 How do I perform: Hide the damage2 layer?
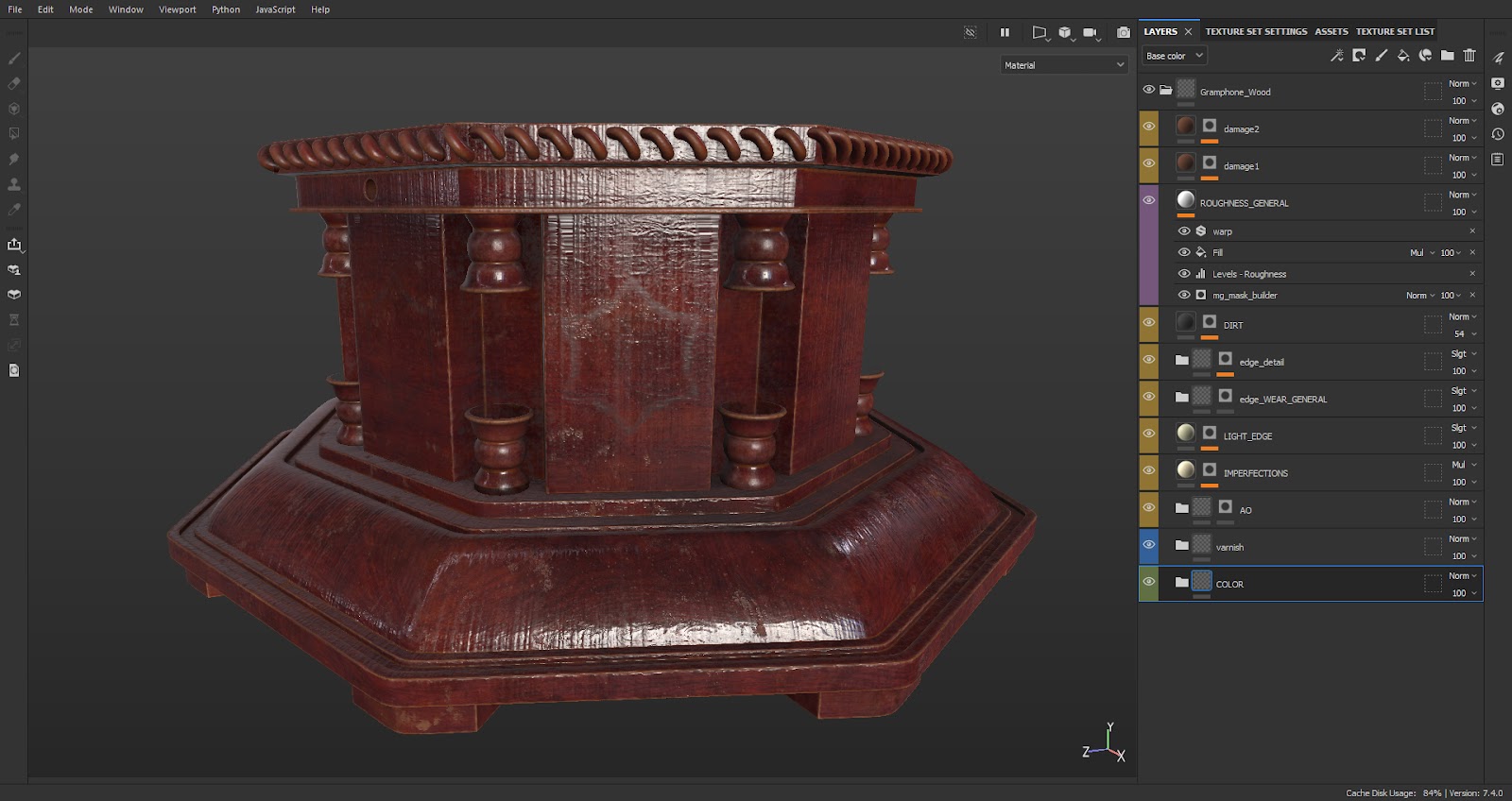point(1149,127)
